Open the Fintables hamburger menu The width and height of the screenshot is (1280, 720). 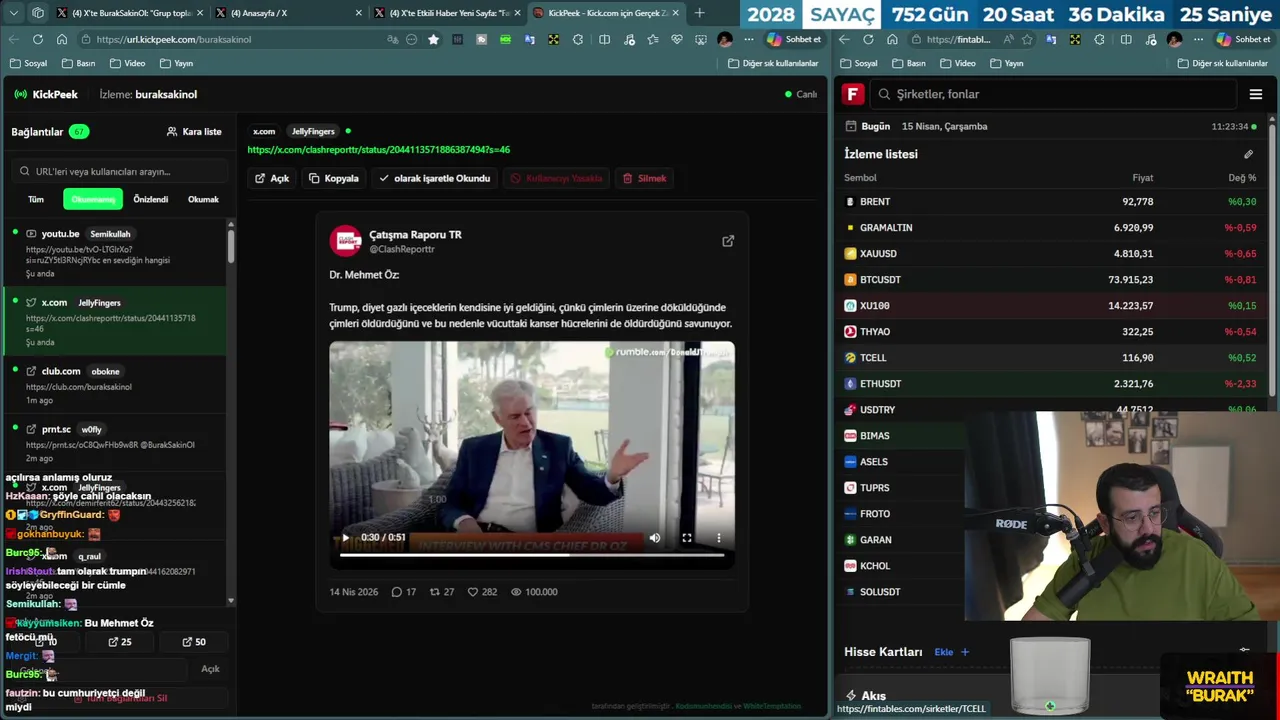tap(1256, 94)
